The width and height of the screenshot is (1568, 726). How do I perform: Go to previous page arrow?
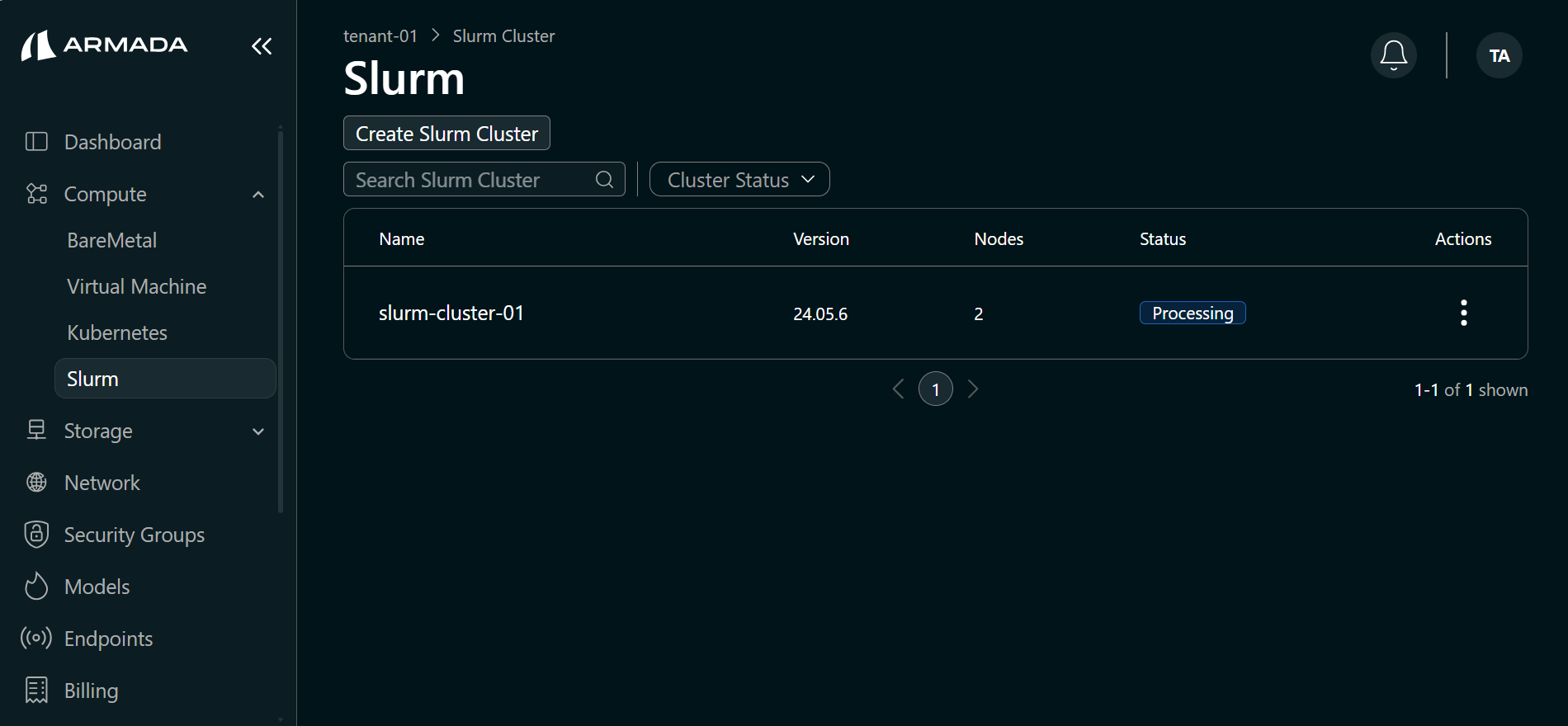click(x=899, y=389)
